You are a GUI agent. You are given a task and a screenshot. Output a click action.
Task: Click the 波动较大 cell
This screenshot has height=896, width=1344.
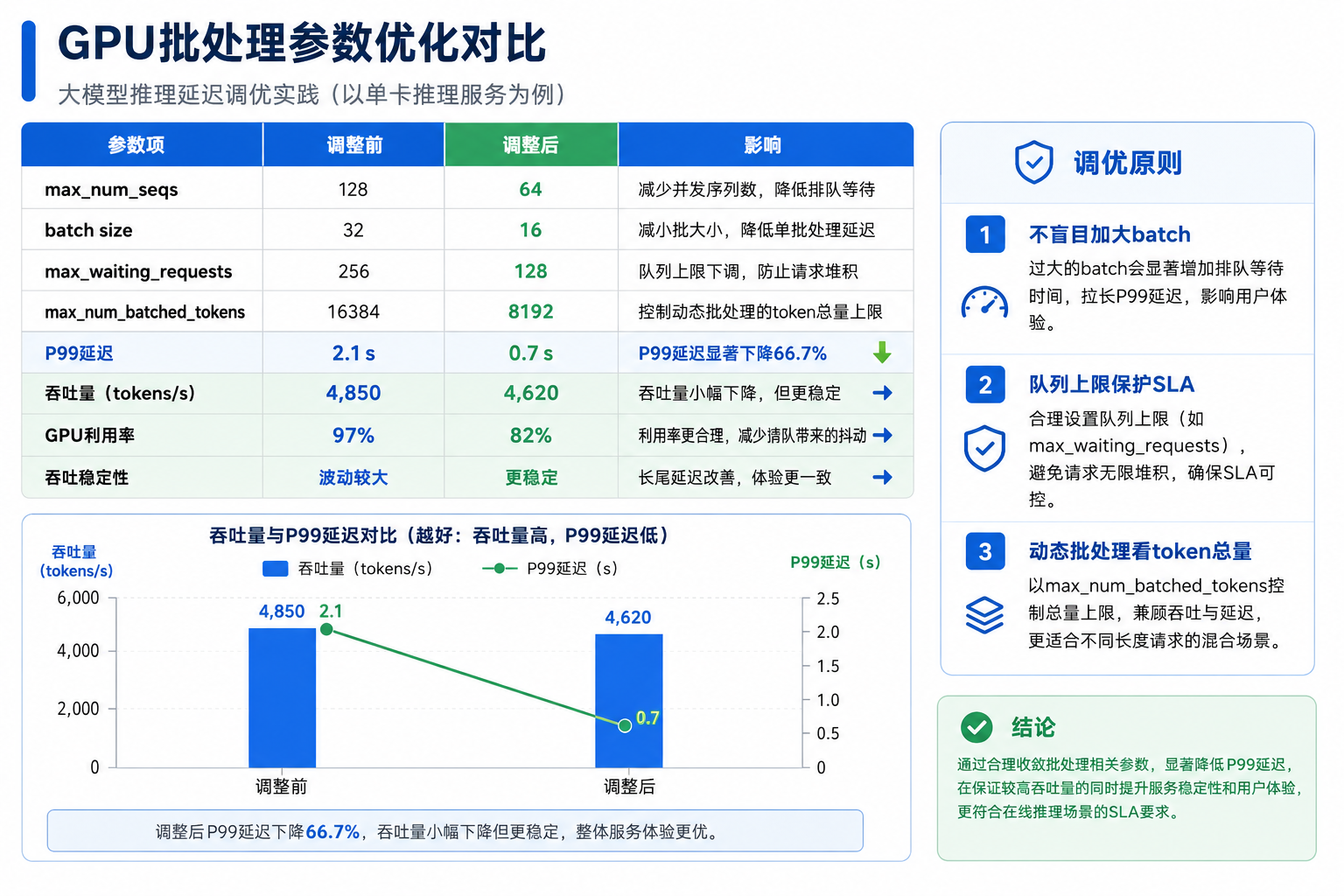point(353,478)
